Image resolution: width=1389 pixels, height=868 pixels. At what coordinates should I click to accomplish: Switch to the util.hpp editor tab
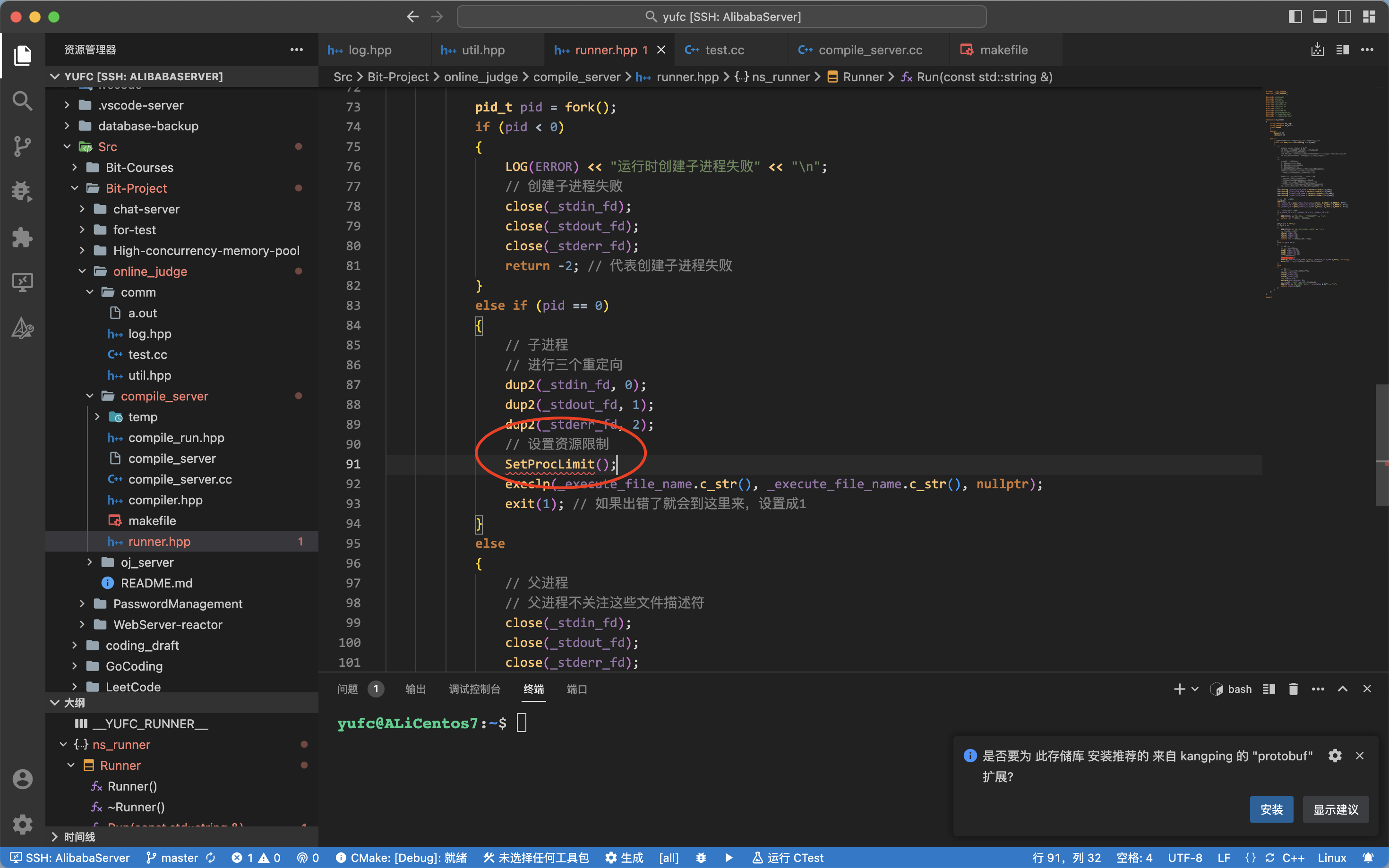click(488, 50)
